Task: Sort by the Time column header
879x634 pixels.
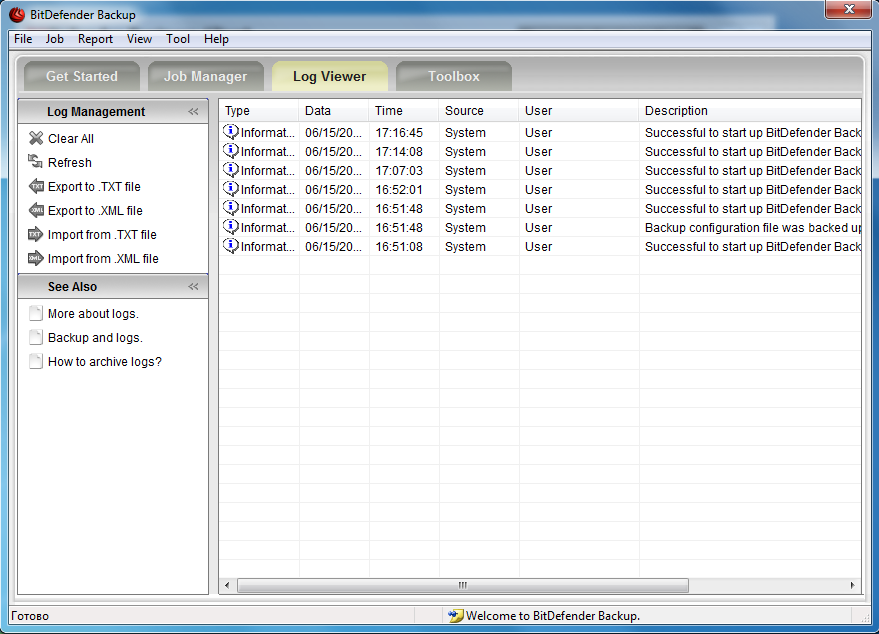Action: click(404, 111)
